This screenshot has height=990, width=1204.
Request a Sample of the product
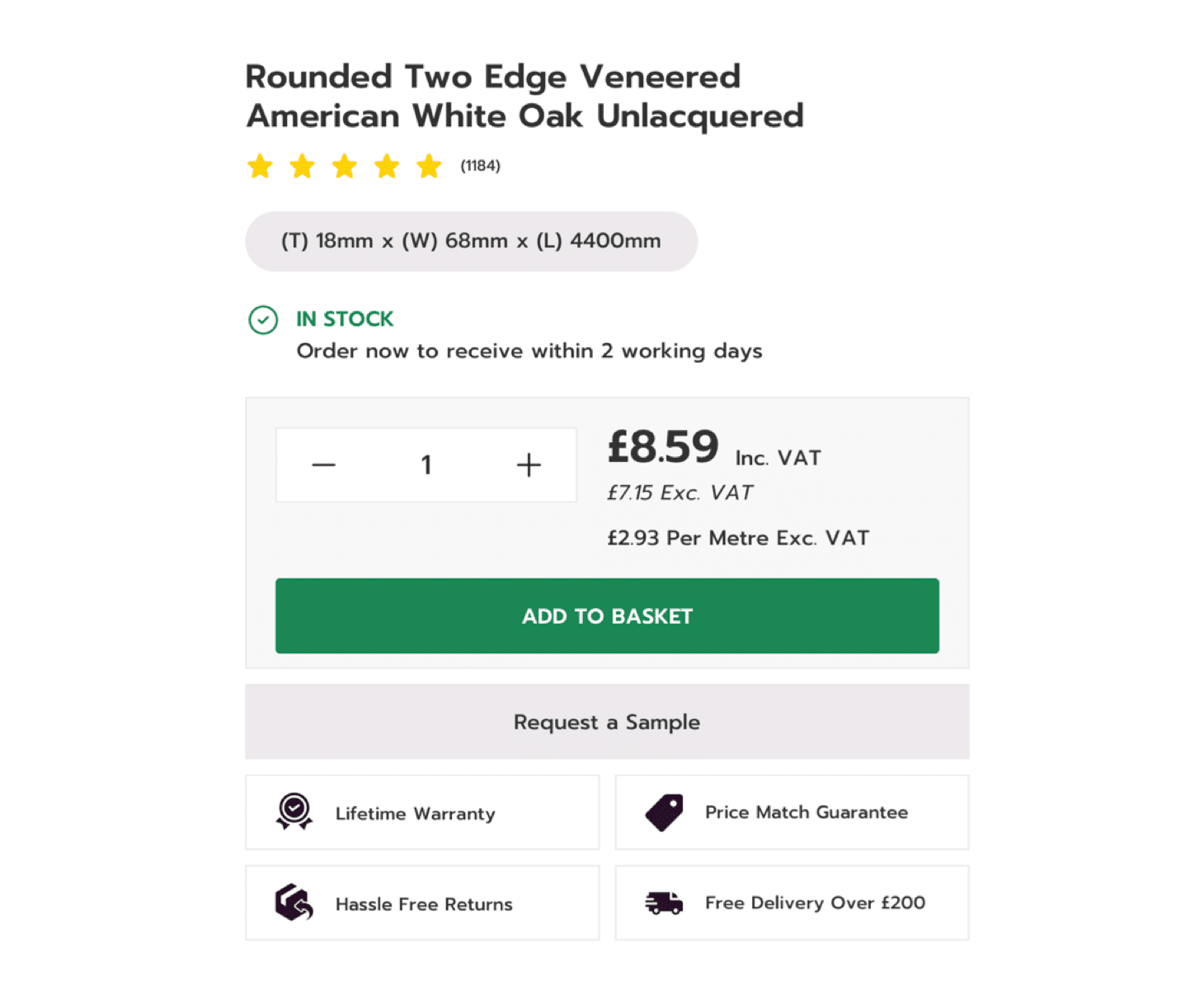607,722
